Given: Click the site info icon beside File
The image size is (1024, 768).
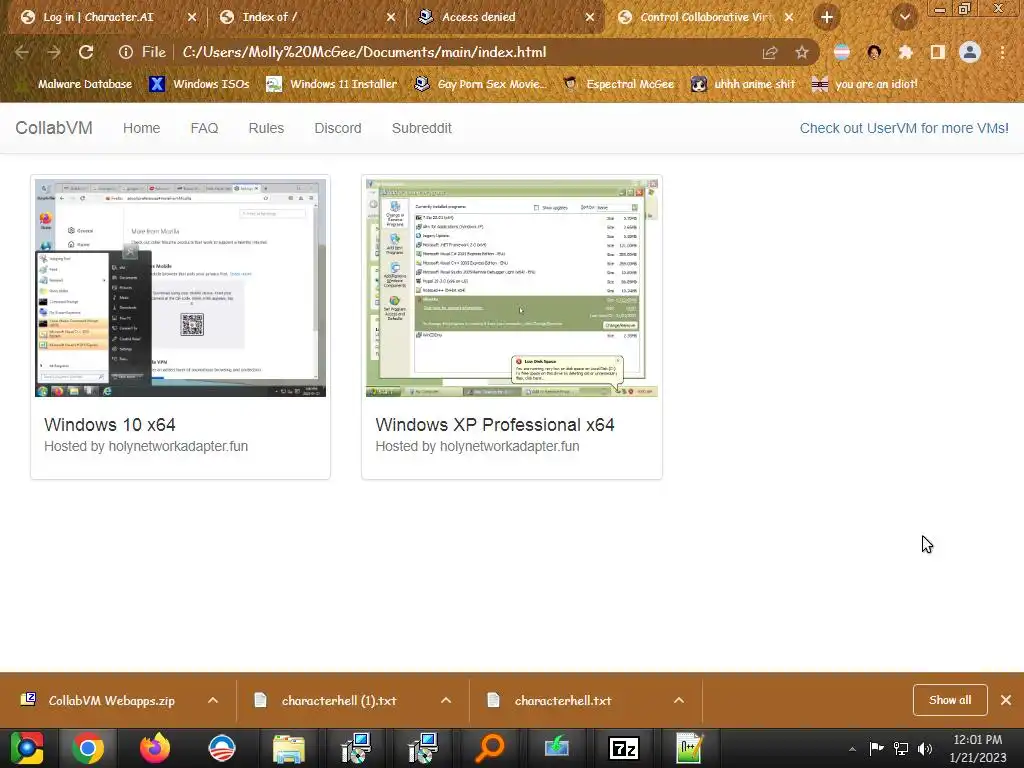Looking at the screenshot, I should tap(125, 52).
